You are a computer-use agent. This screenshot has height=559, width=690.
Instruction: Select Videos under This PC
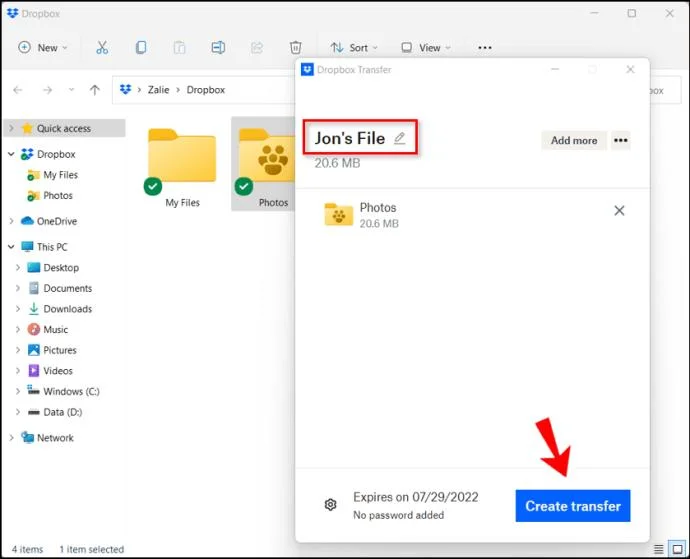tap(58, 371)
